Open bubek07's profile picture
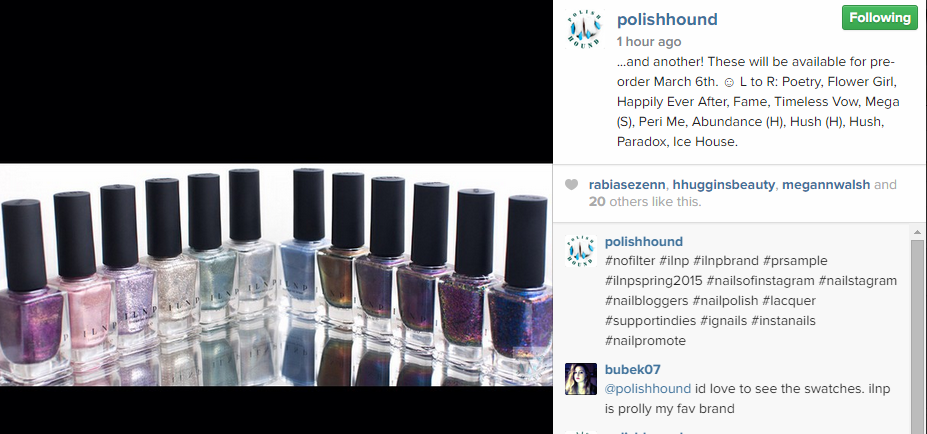927x434 pixels. [581, 379]
